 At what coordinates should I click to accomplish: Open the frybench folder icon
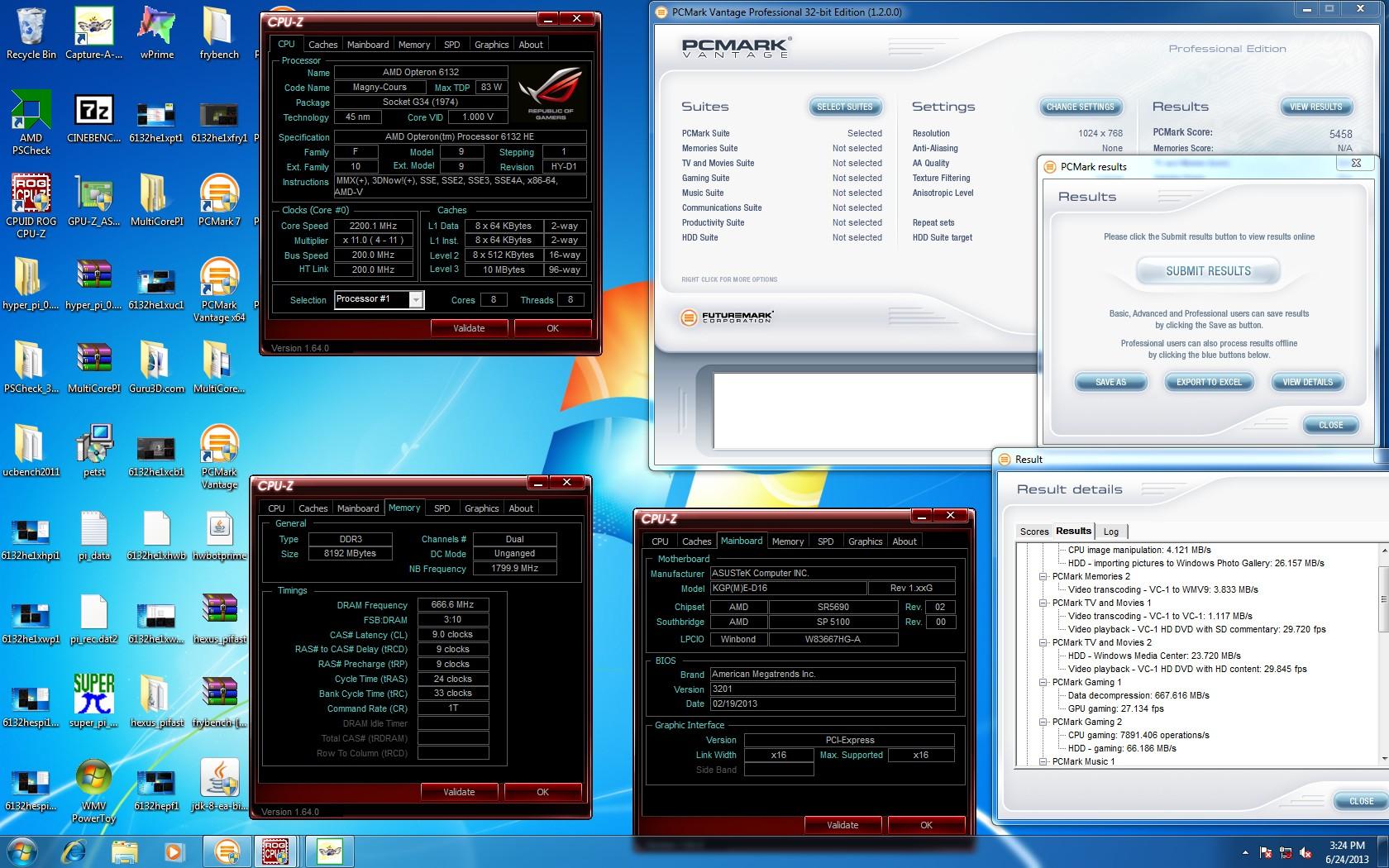click(x=219, y=33)
